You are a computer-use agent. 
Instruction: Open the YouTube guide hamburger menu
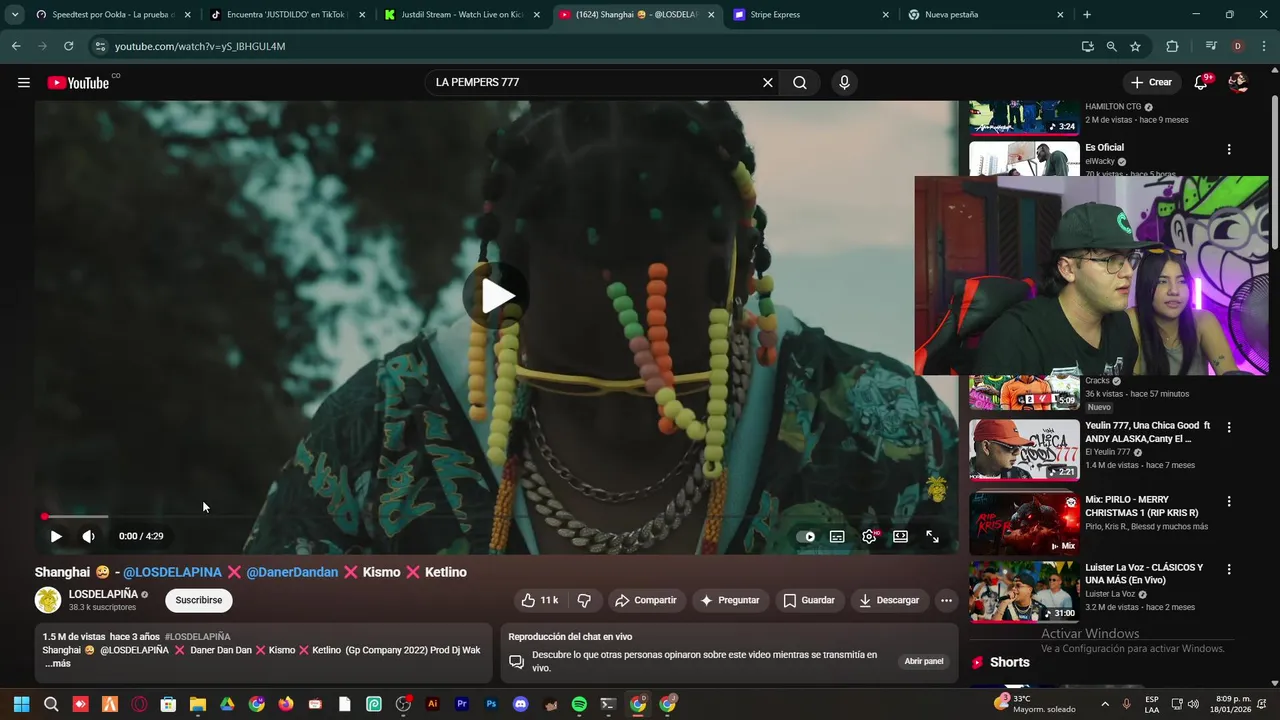pyautogui.click(x=24, y=83)
